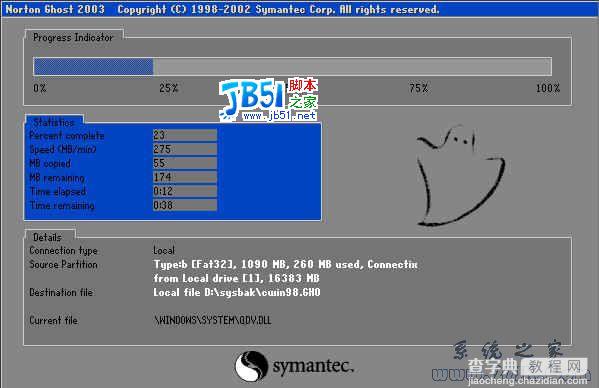Click the Speed (MB/min) label
The image size is (599, 388).
(x=63, y=149)
